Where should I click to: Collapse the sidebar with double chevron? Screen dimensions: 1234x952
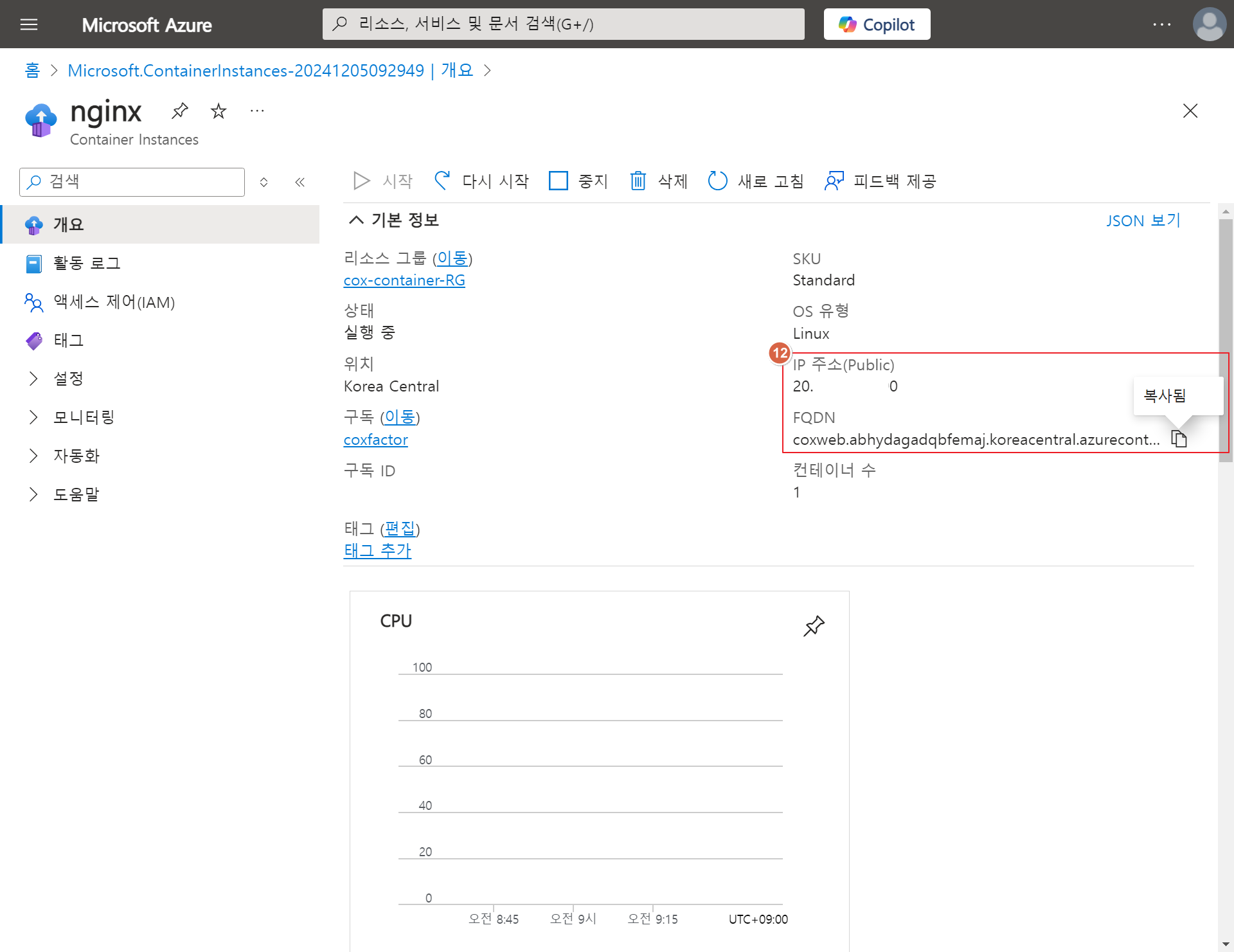(x=300, y=182)
